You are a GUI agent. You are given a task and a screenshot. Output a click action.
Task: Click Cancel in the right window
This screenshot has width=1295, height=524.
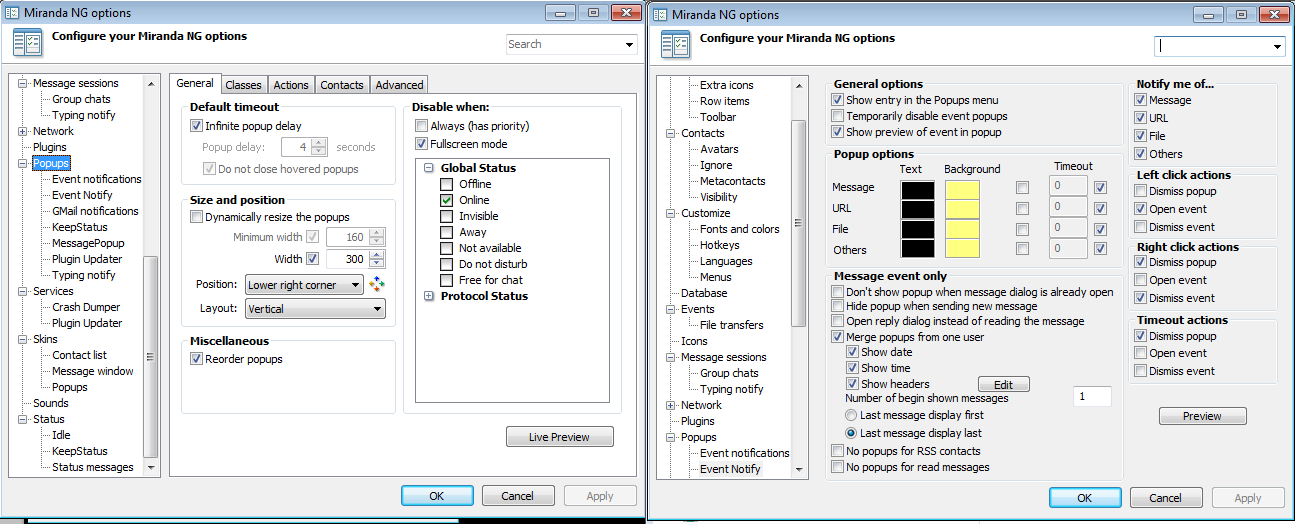tap(1166, 498)
